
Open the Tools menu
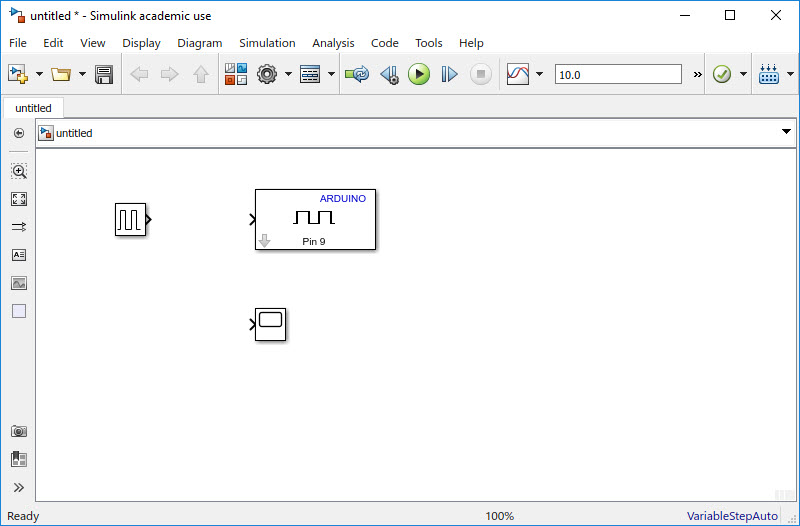pos(429,43)
